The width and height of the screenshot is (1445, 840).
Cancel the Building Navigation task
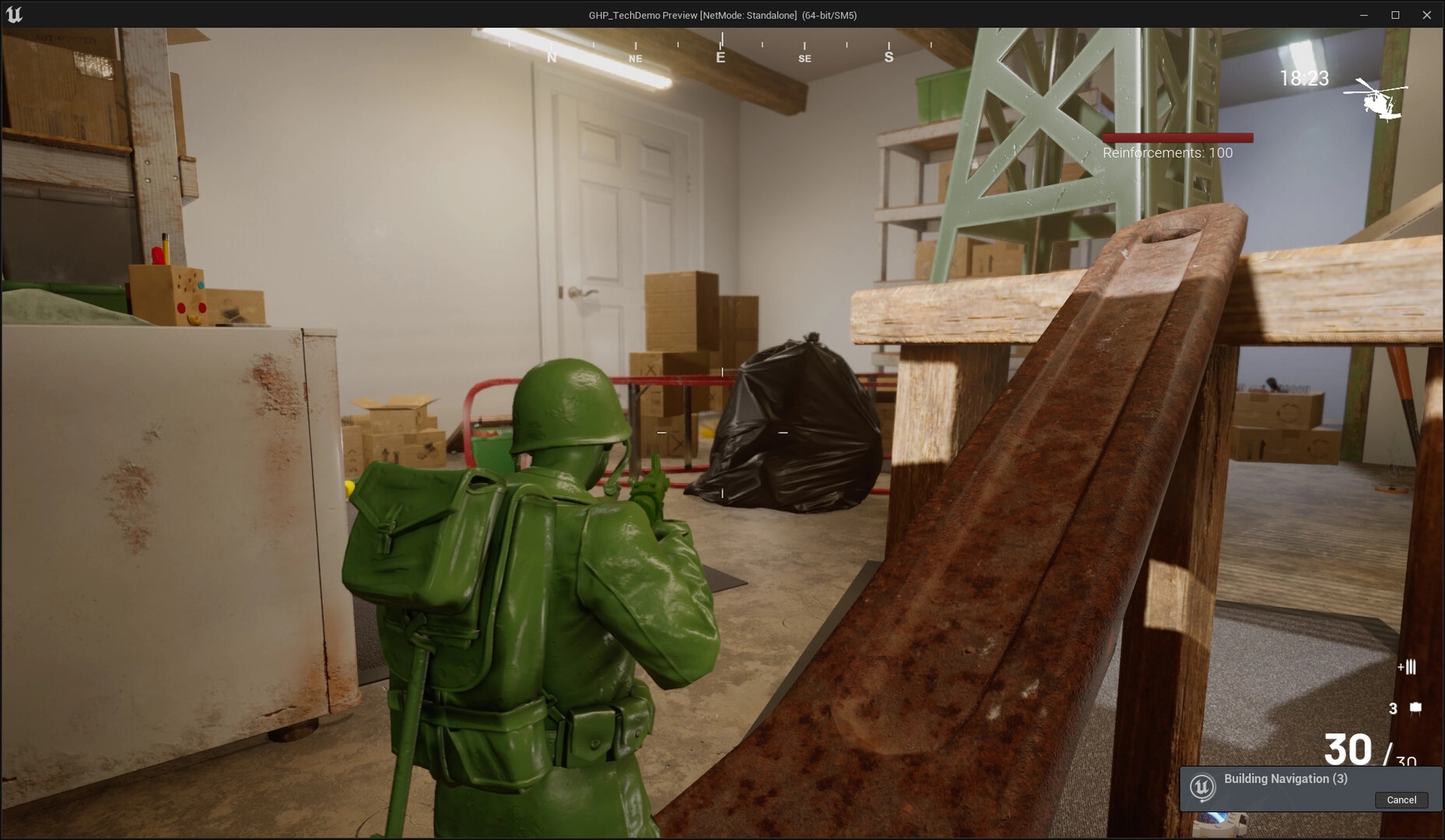pos(1401,800)
